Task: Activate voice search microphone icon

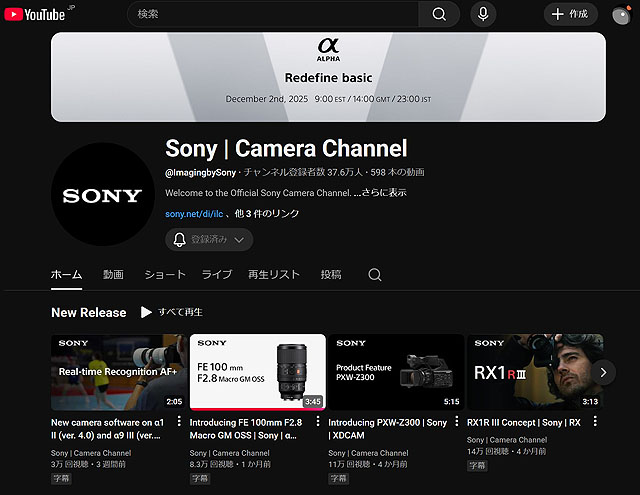Action: click(x=484, y=14)
